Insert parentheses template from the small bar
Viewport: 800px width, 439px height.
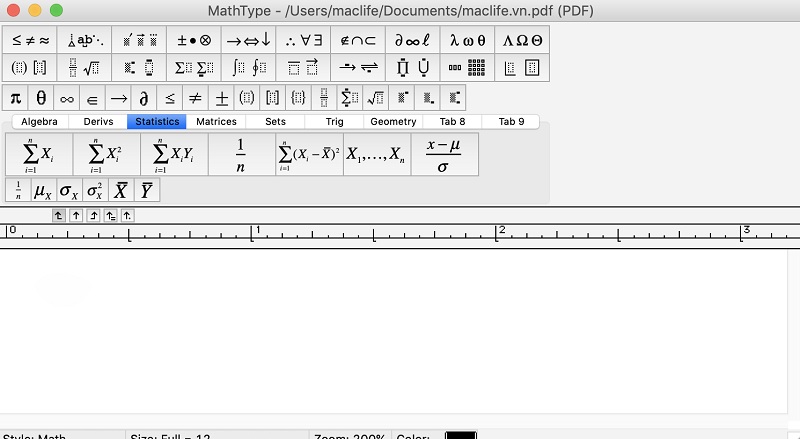(x=247, y=98)
